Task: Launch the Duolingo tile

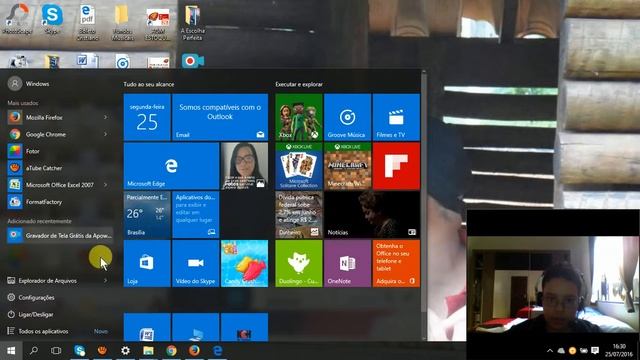Action: point(299,263)
